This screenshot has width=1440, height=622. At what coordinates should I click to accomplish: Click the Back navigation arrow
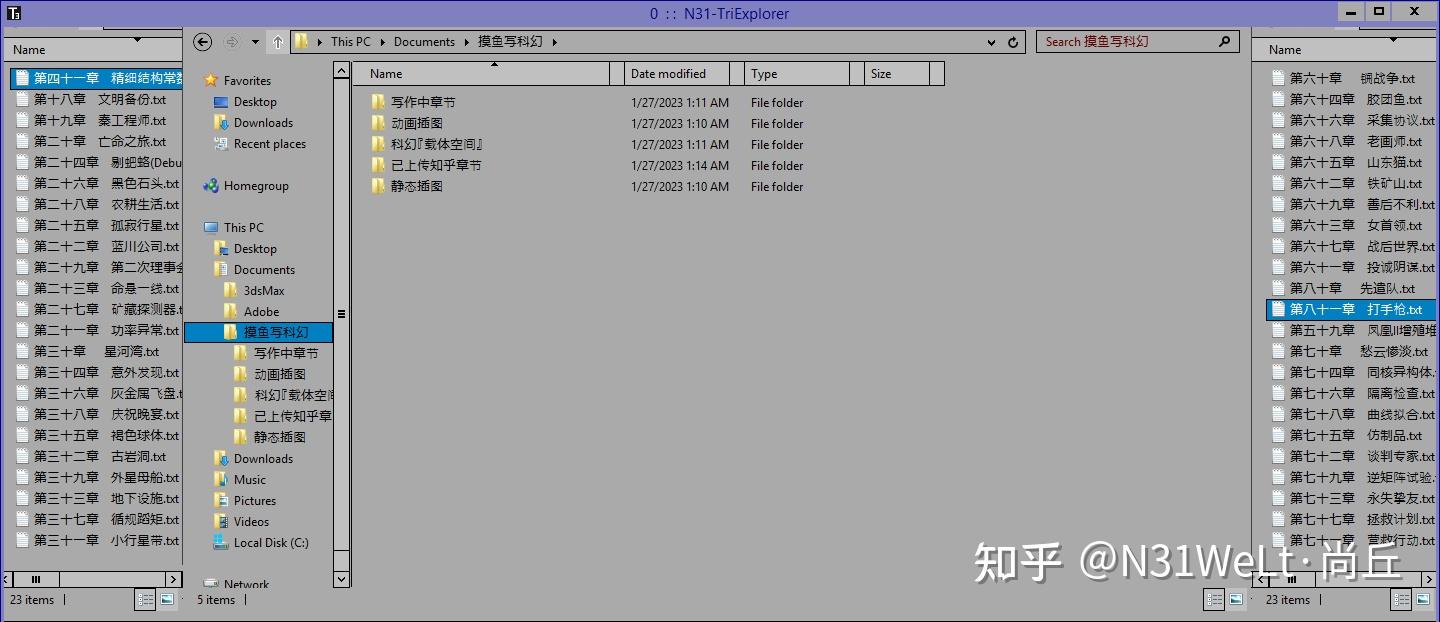click(x=201, y=41)
